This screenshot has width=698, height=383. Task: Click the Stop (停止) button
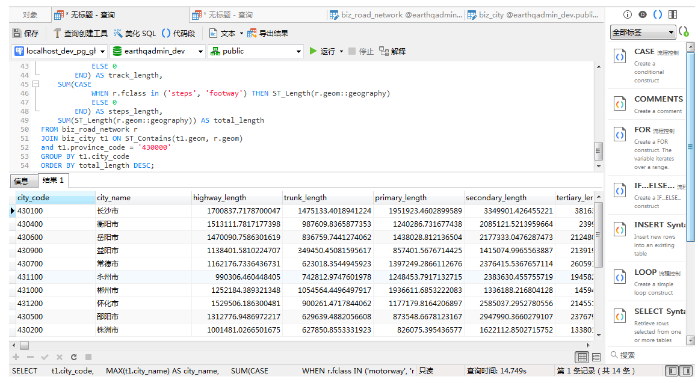coord(361,51)
